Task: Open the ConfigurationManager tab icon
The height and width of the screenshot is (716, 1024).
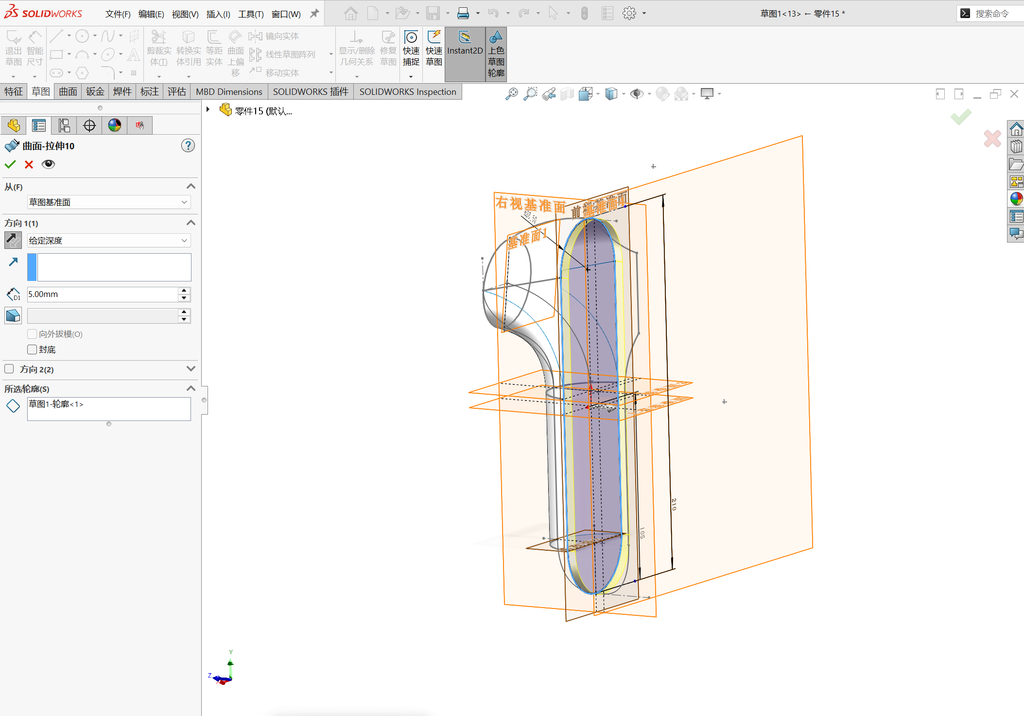Action: [x=64, y=125]
